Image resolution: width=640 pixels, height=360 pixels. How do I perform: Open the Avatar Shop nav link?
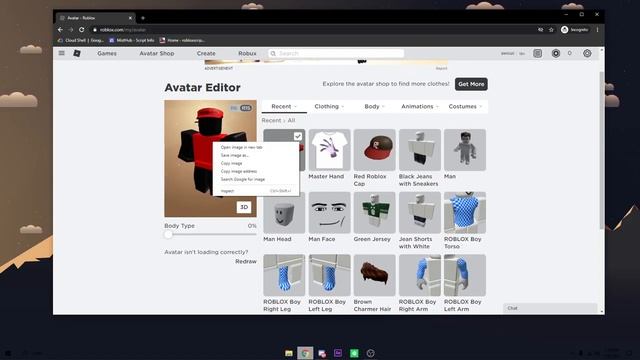click(x=157, y=53)
